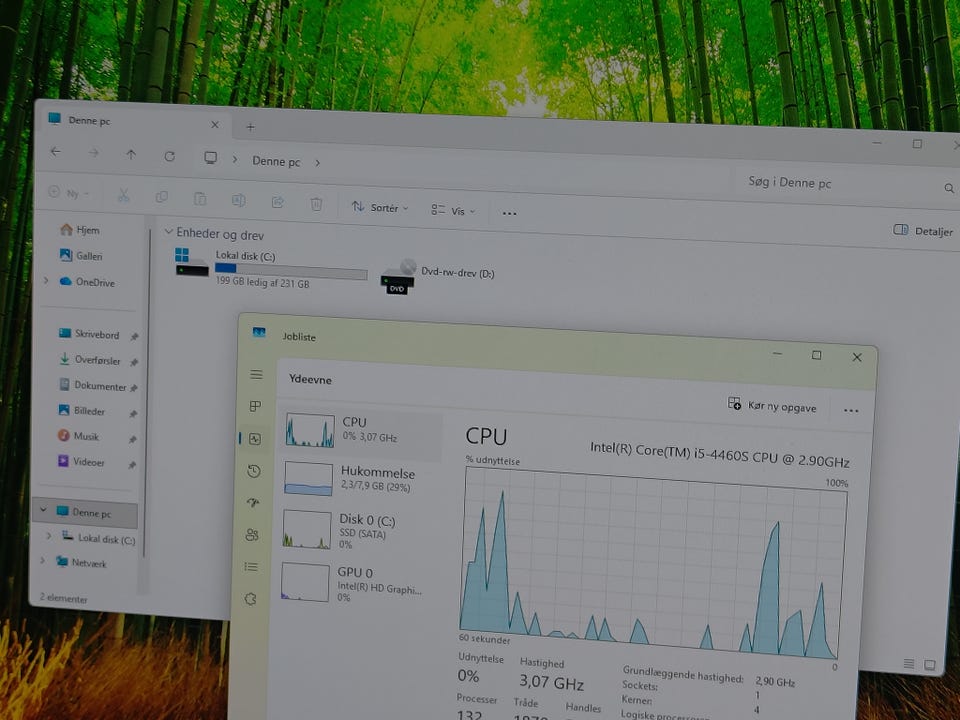
Task: Select the Ydeevne performance icon
Action: [255, 438]
